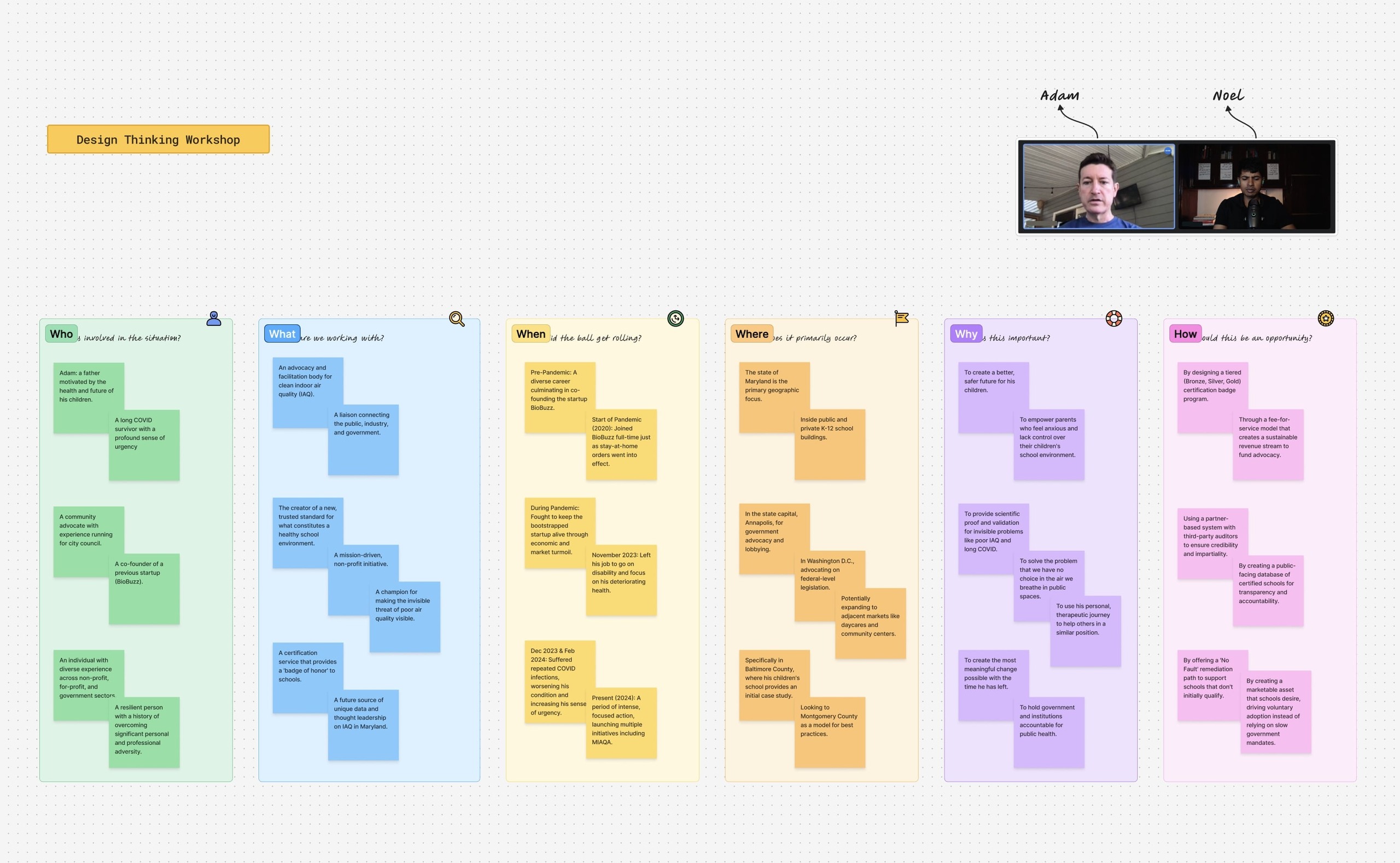Click the clock icon above When column
The height and width of the screenshot is (863, 1400).
coord(675,318)
